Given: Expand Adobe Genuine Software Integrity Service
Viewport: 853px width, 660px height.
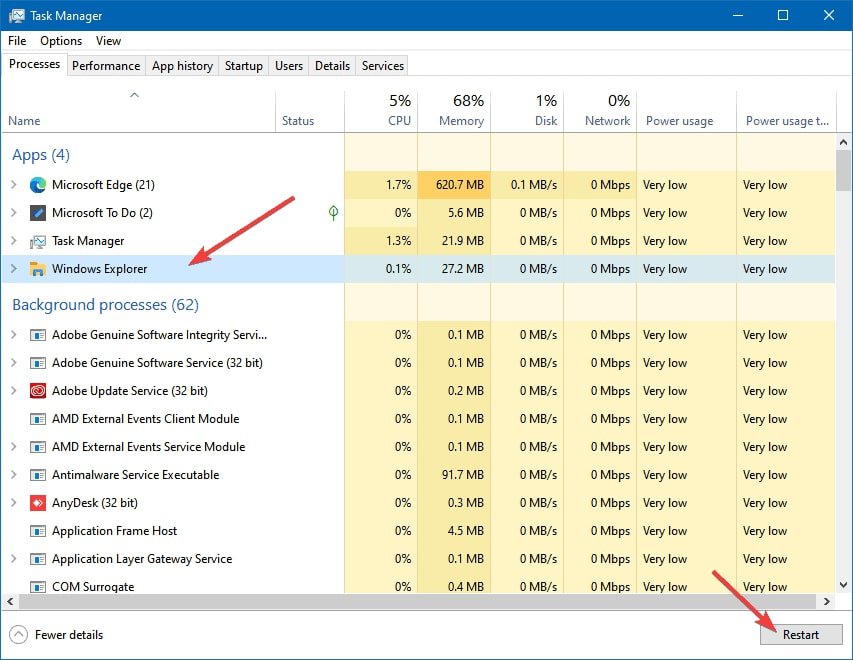Looking at the screenshot, I should (x=14, y=335).
